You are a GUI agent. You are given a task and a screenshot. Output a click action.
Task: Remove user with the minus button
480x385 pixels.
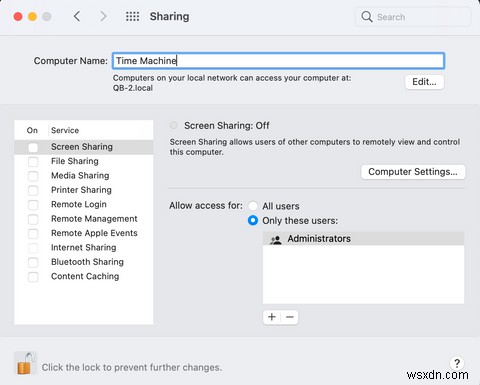290,317
